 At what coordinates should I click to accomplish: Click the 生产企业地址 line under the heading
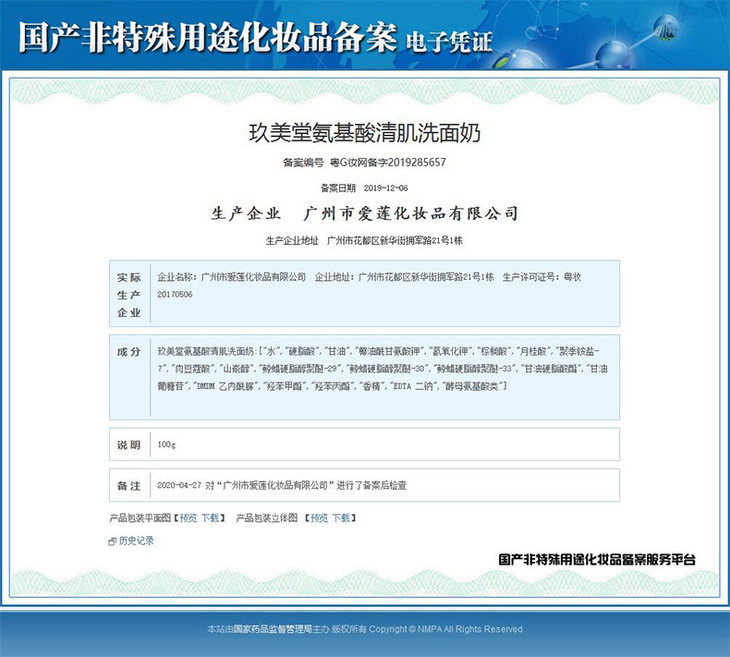click(x=364, y=241)
